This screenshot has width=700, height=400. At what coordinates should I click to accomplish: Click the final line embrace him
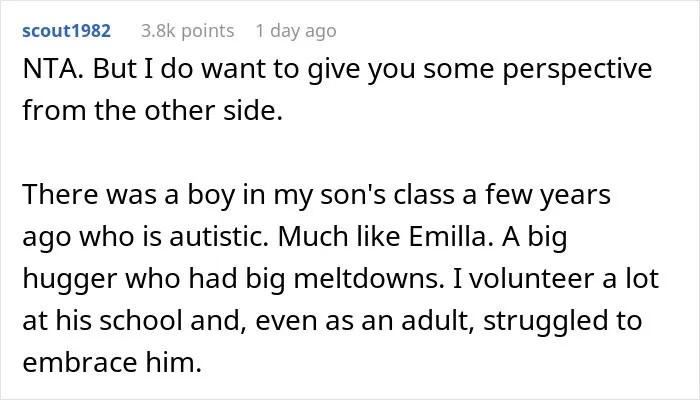pos(112,362)
